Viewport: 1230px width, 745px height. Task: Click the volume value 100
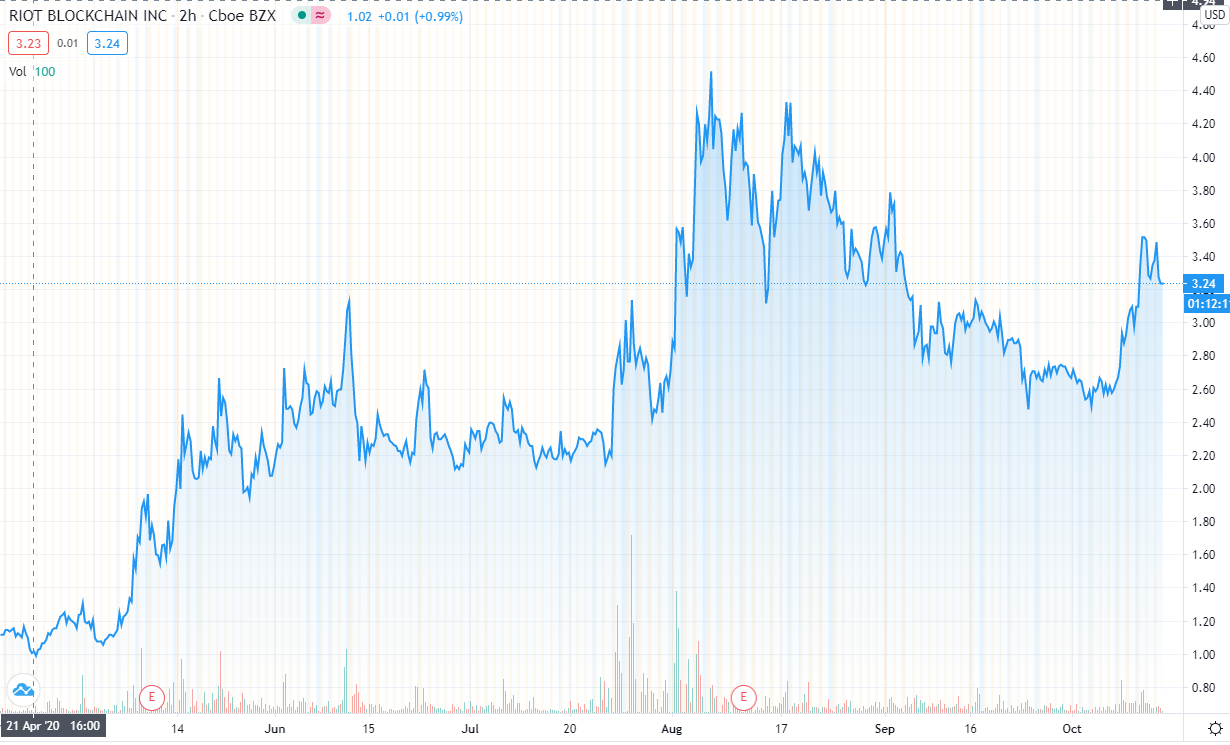coord(45,71)
